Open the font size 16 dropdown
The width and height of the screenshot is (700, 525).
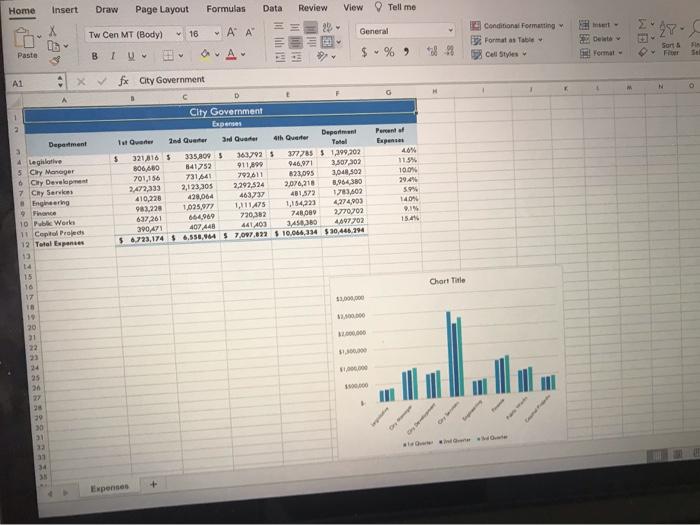pyautogui.click(x=217, y=33)
